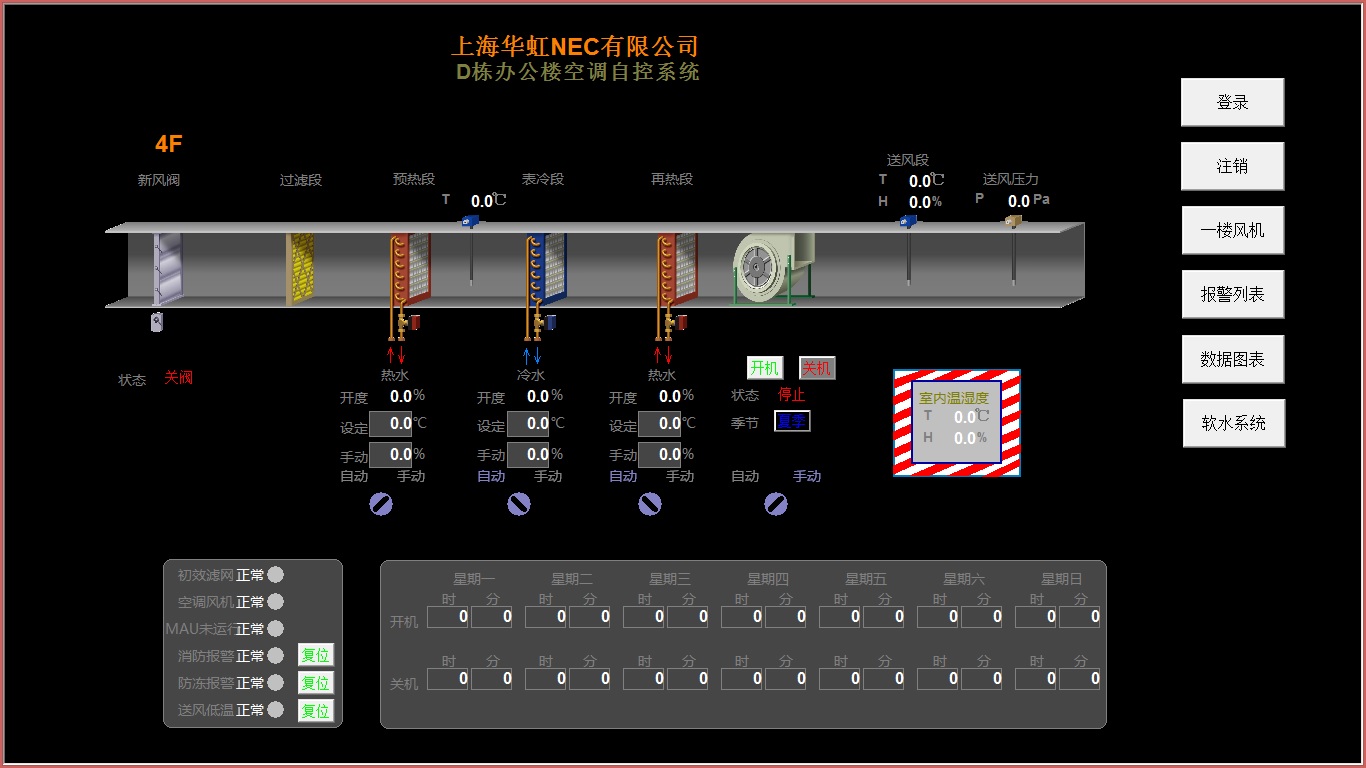The height and width of the screenshot is (768, 1366).
Task: Select the reheat coil graphic
Action: [677, 268]
